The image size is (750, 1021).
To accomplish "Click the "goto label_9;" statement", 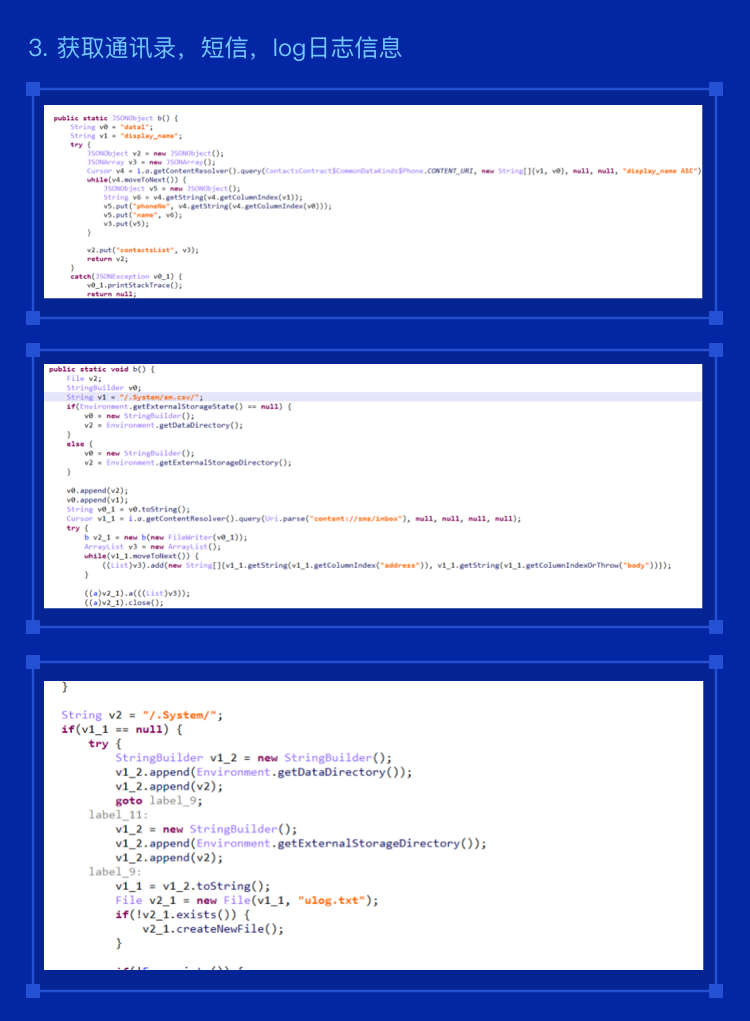I will (x=158, y=801).
